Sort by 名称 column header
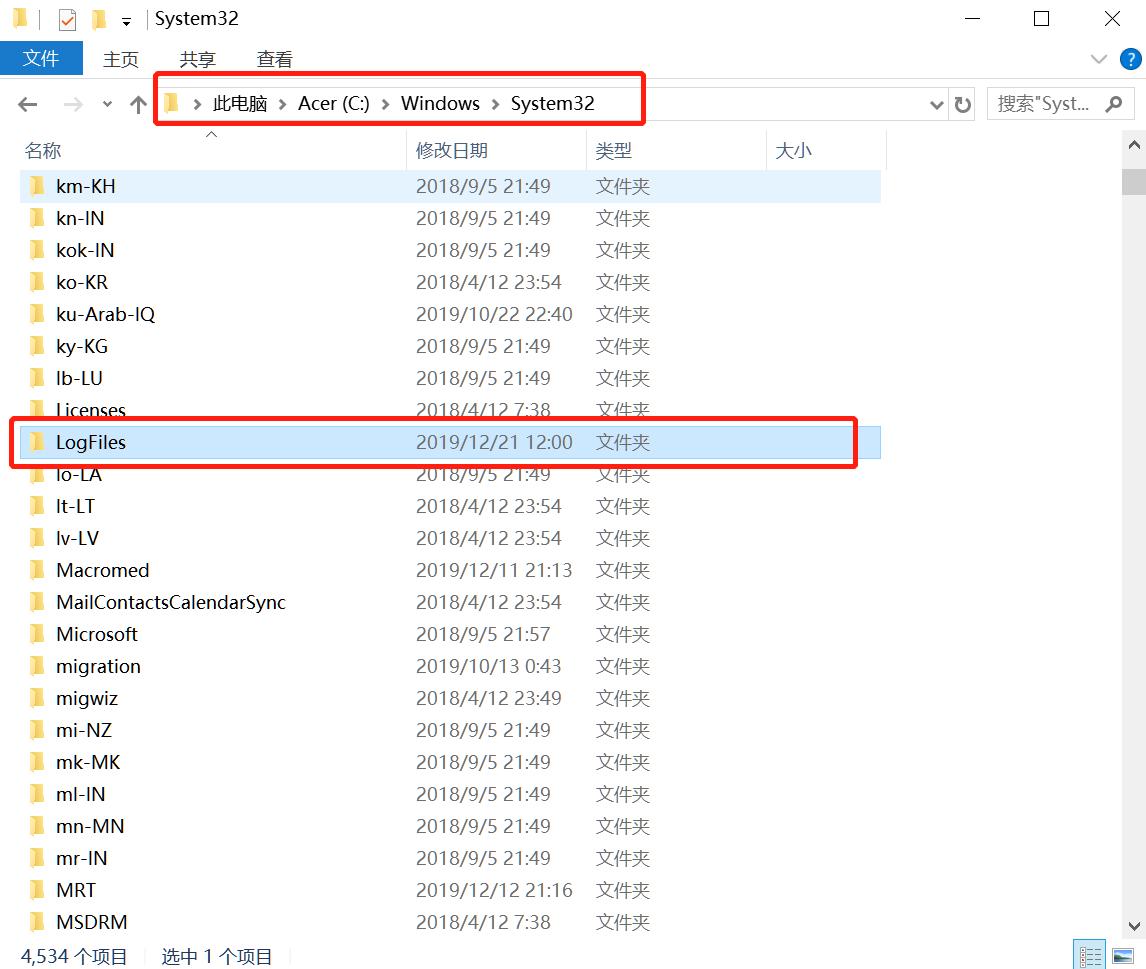The height and width of the screenshot is (969, 1146). (x=212, y=151)
